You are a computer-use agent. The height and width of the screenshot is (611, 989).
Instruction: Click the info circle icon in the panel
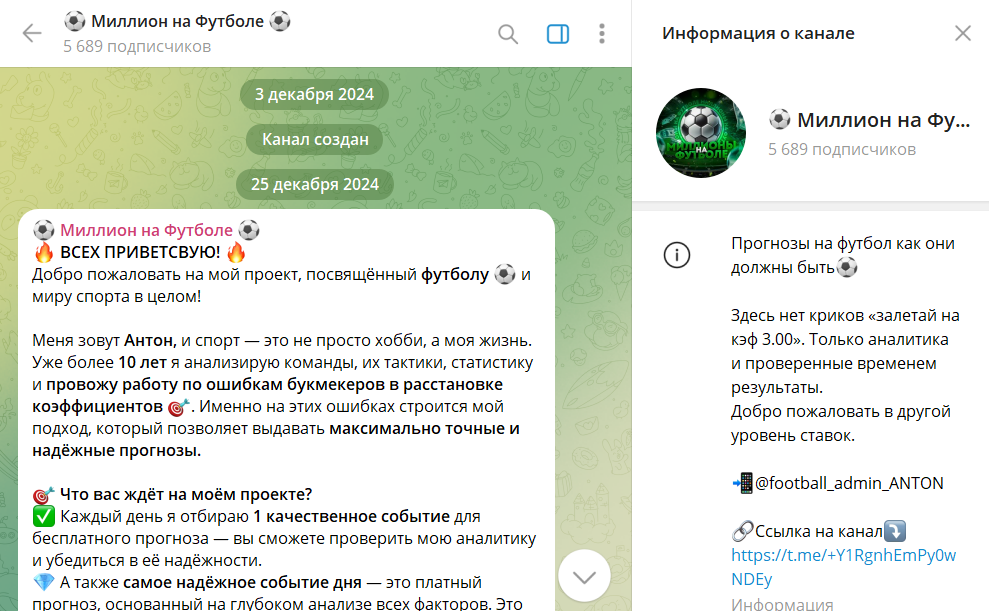pos(677,255)
